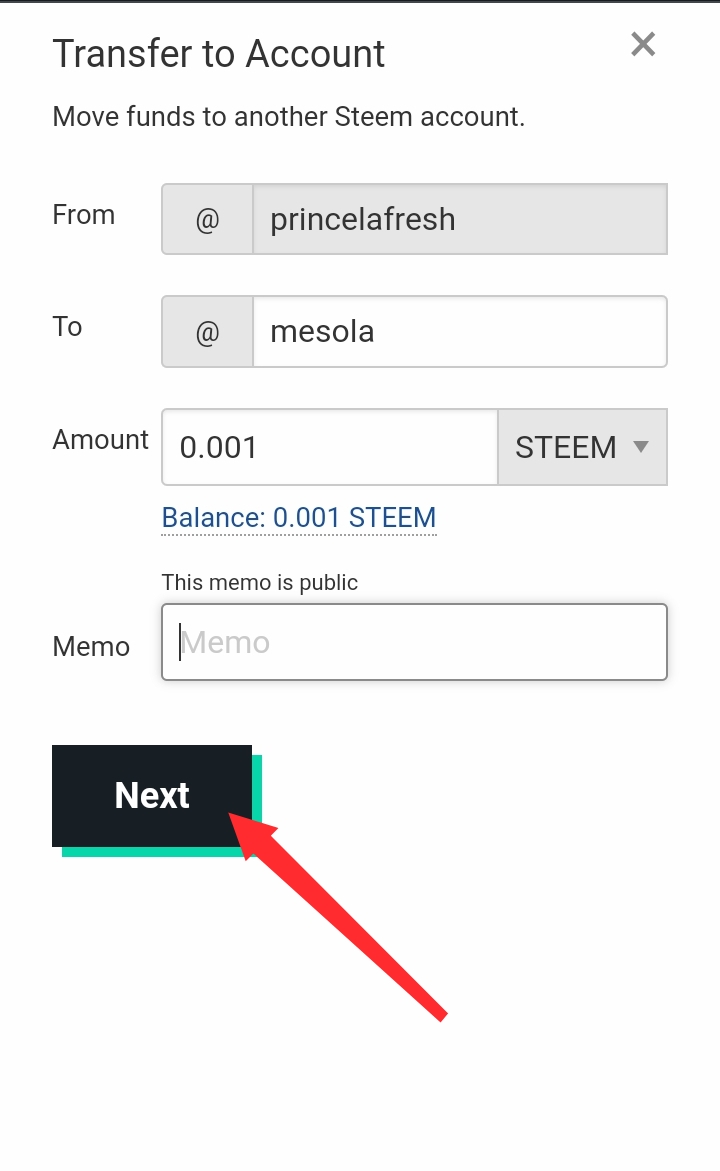
Task: Click the @ prefix beside the To field
Action: (x=207, y=331)
